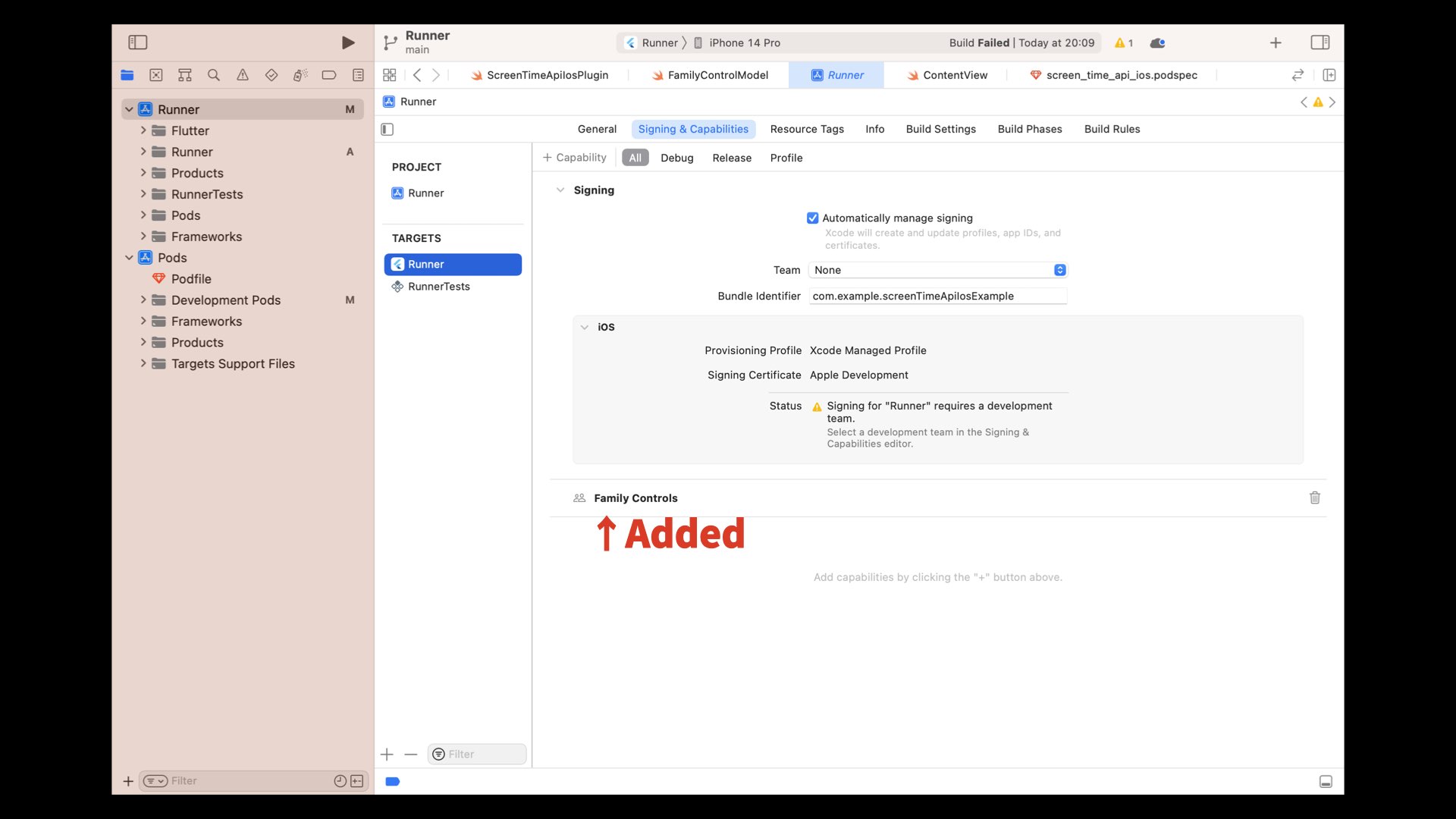
Task: Select the Debug configuration filter
Action: tap(676, 158)
